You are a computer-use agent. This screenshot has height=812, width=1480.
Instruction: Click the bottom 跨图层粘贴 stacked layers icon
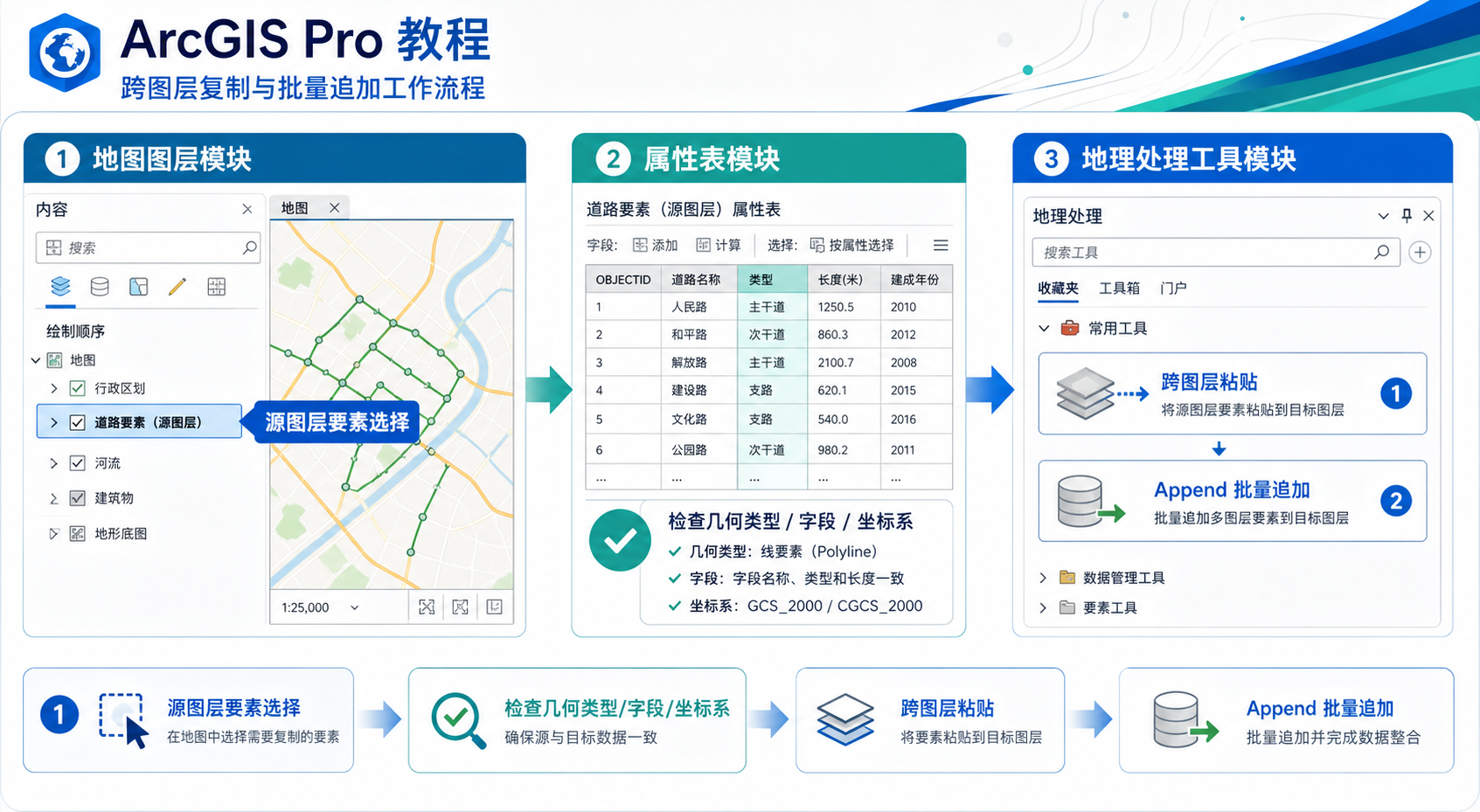coord(845,719)
